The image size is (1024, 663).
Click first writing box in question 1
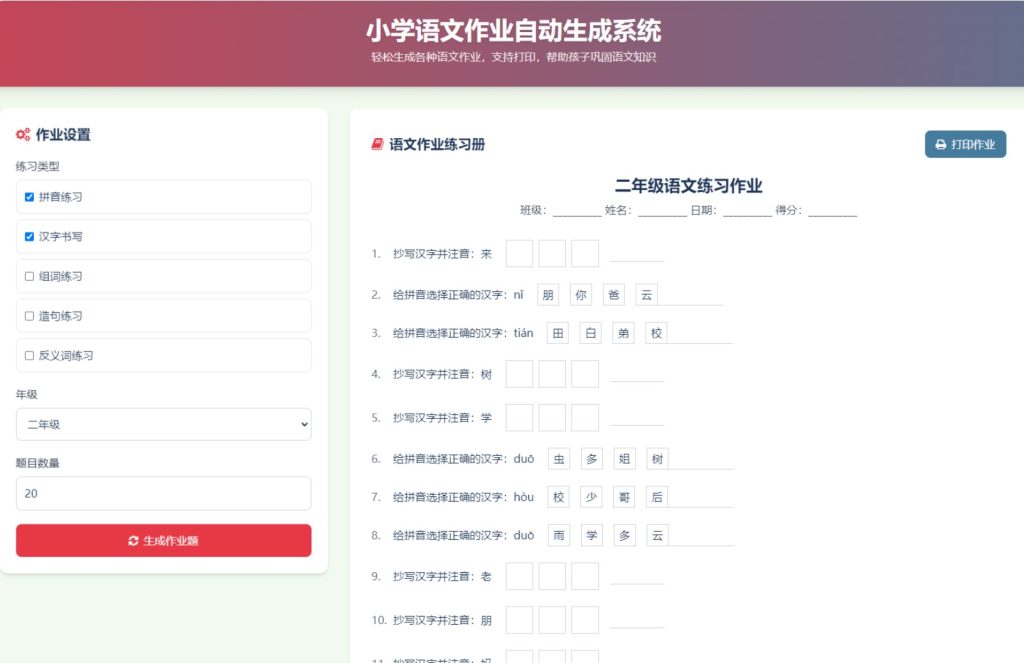[x=519, y=254]
